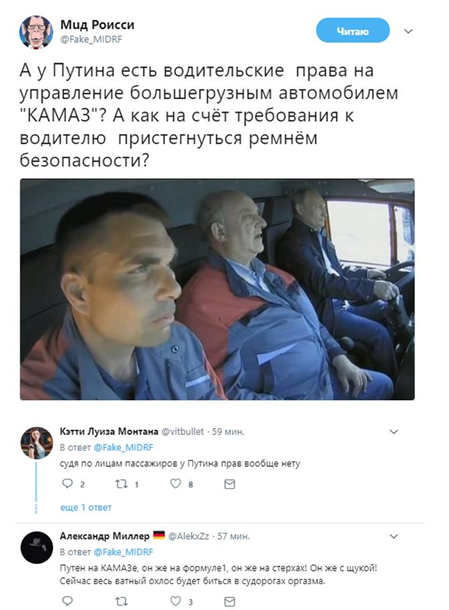Open Мид Роисси profile avatar
The width and height of the screenshot is (449, 610).
(36, 32)
